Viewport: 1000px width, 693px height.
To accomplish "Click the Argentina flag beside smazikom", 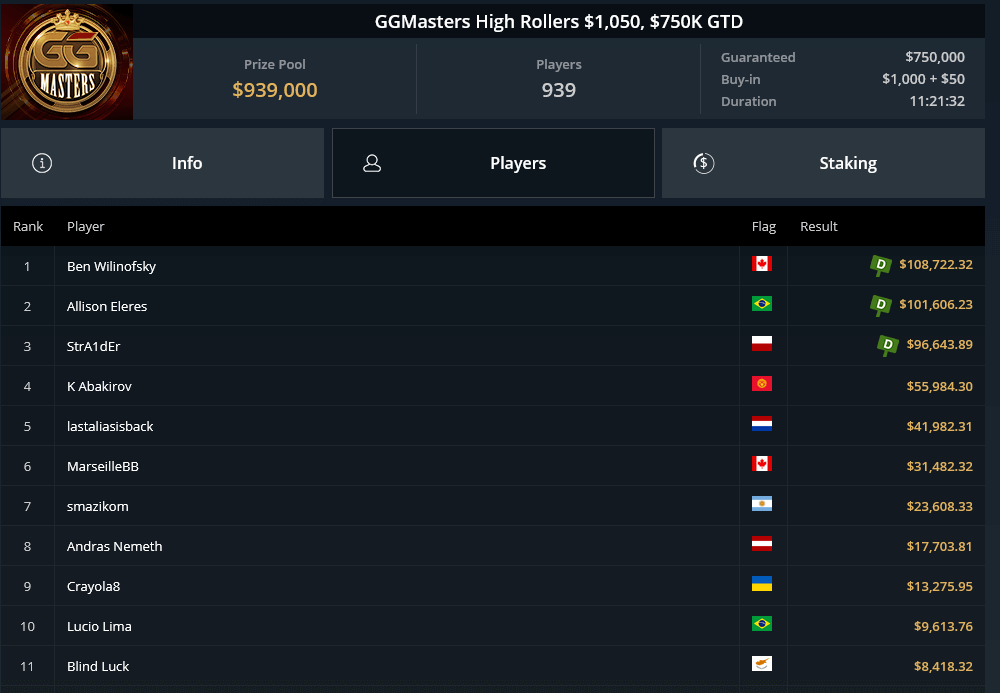I will (x=764, y=505).
